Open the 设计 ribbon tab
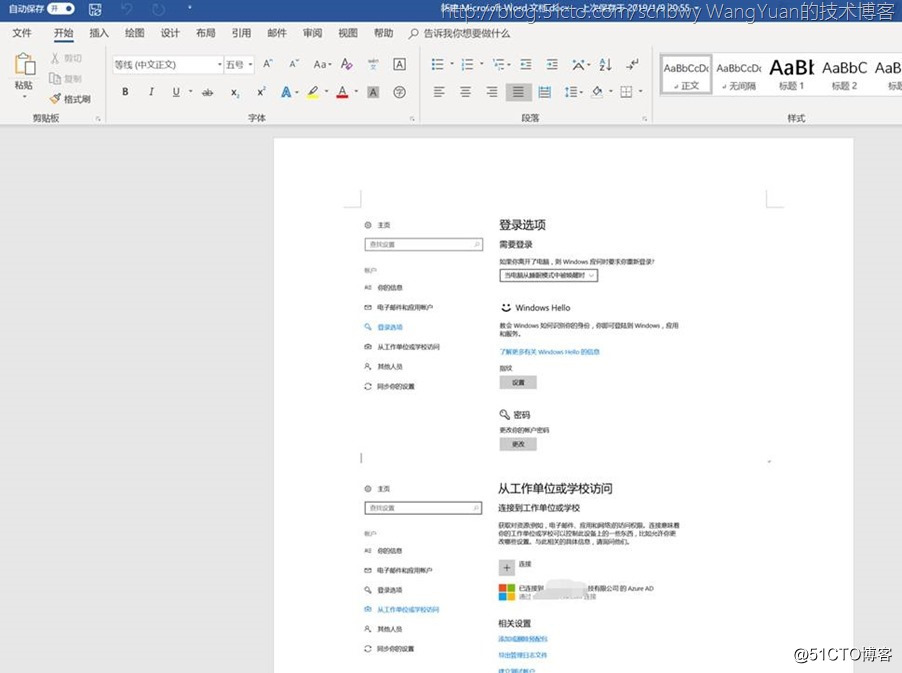Image resolution: width=902 pixels, height=673 pixels. 170,33
